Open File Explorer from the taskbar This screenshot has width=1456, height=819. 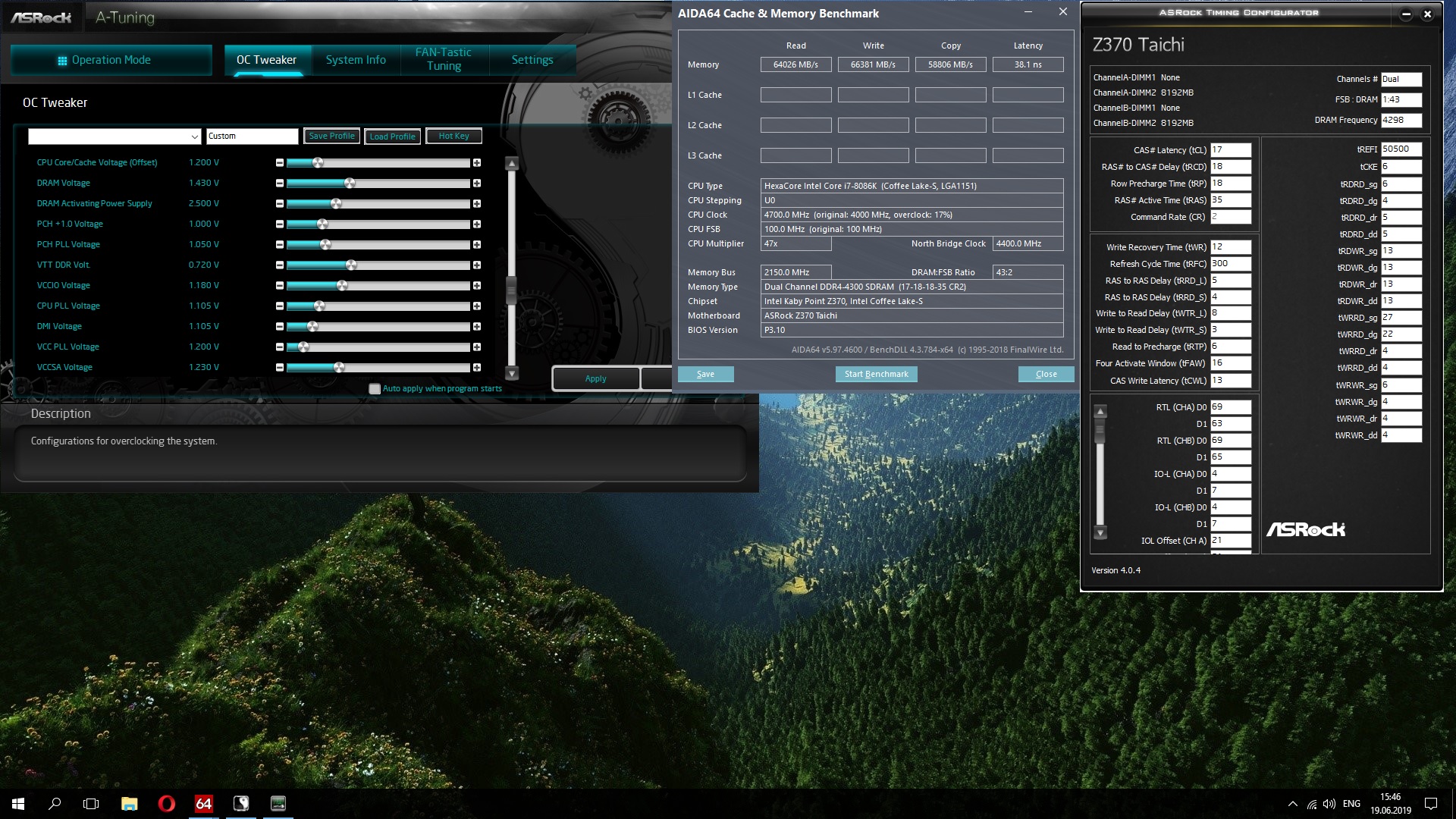pyautogui.click(x=129, y=804)
